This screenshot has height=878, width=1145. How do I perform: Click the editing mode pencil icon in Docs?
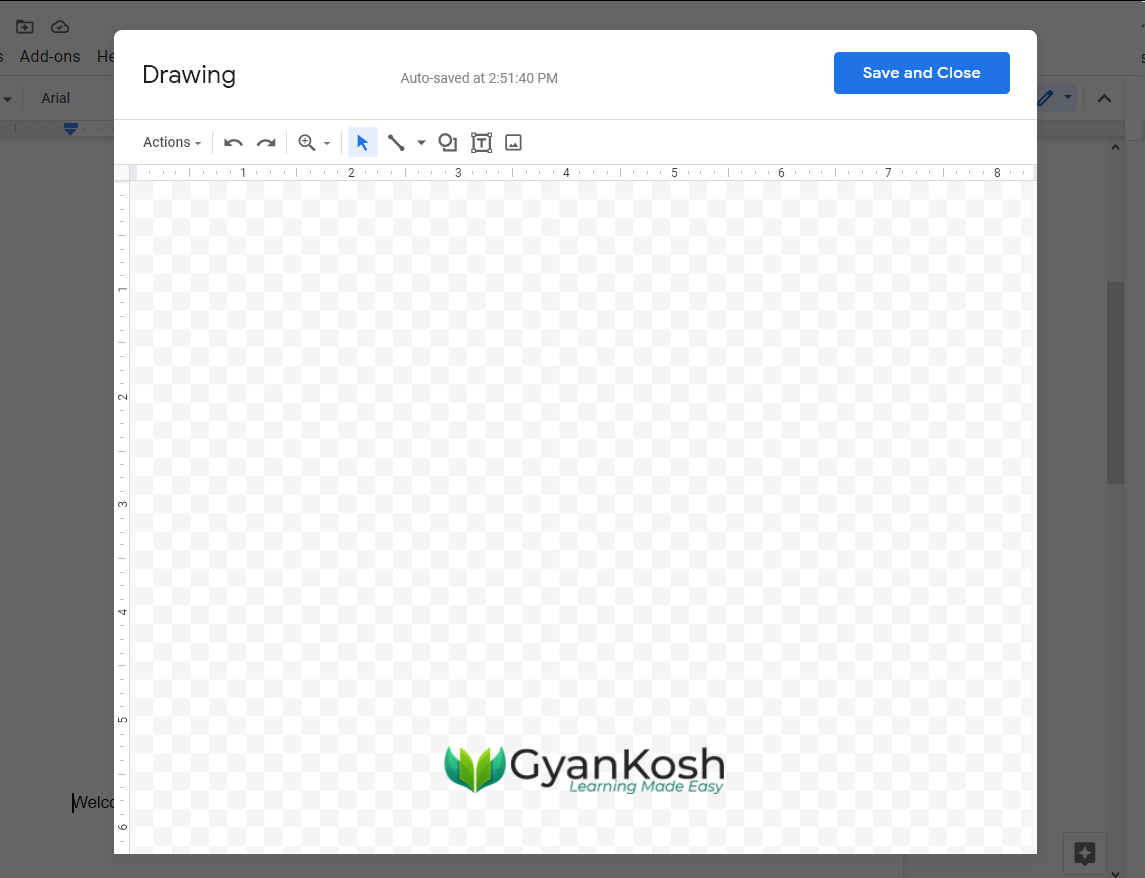pos(1045,98)
